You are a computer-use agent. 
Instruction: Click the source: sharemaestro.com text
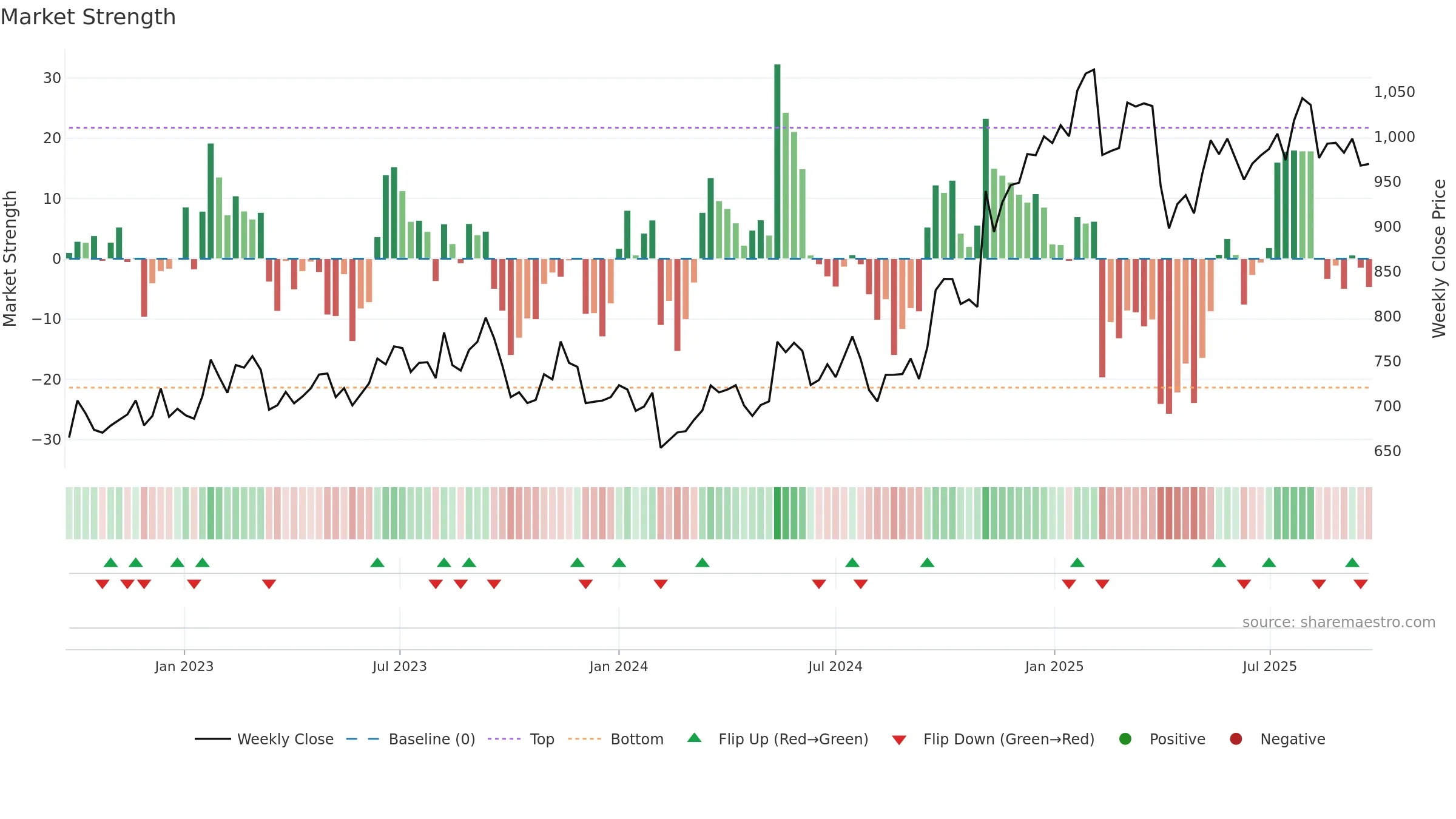[x=1339, y=622]
